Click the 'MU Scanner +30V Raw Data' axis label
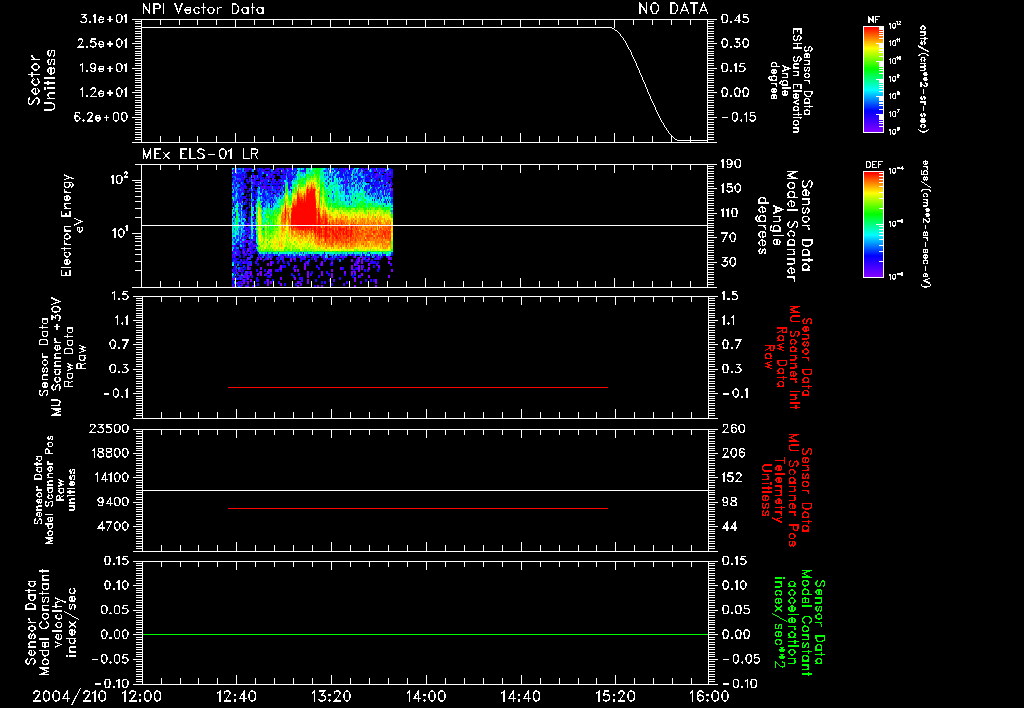1024x708 pixels. [x=61, y=357]
